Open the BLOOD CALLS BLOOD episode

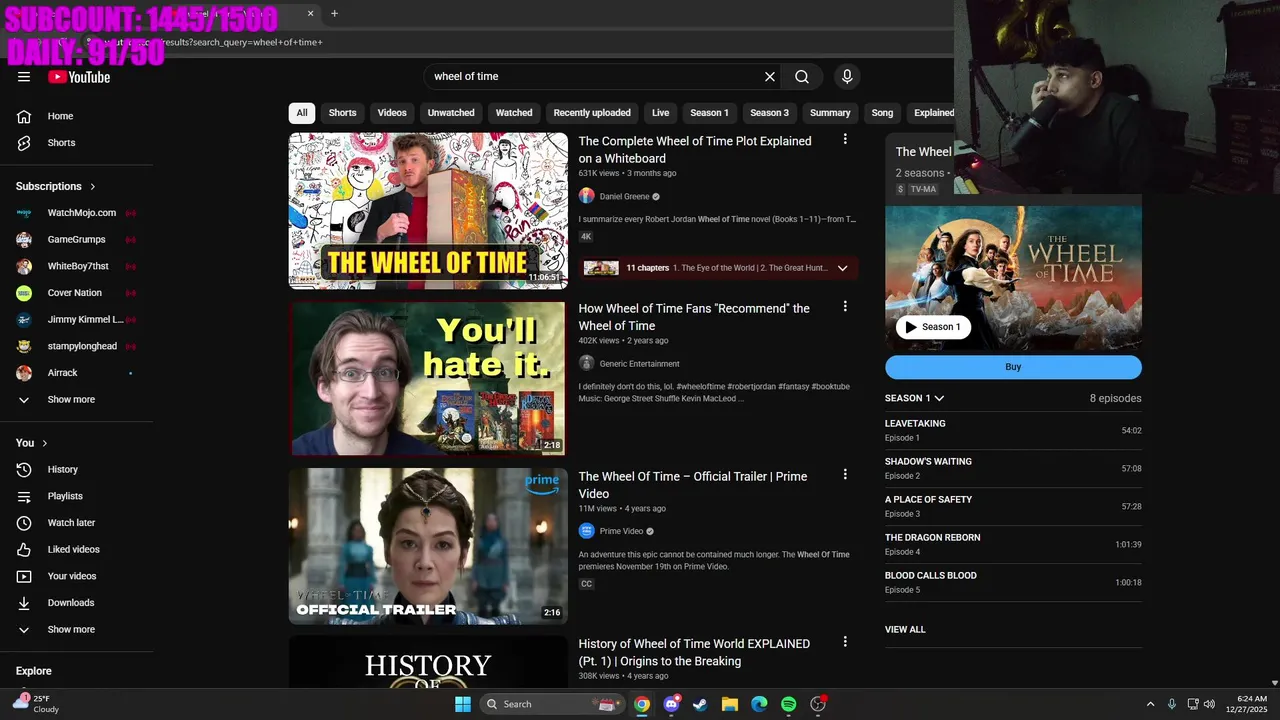[1013, 583]
